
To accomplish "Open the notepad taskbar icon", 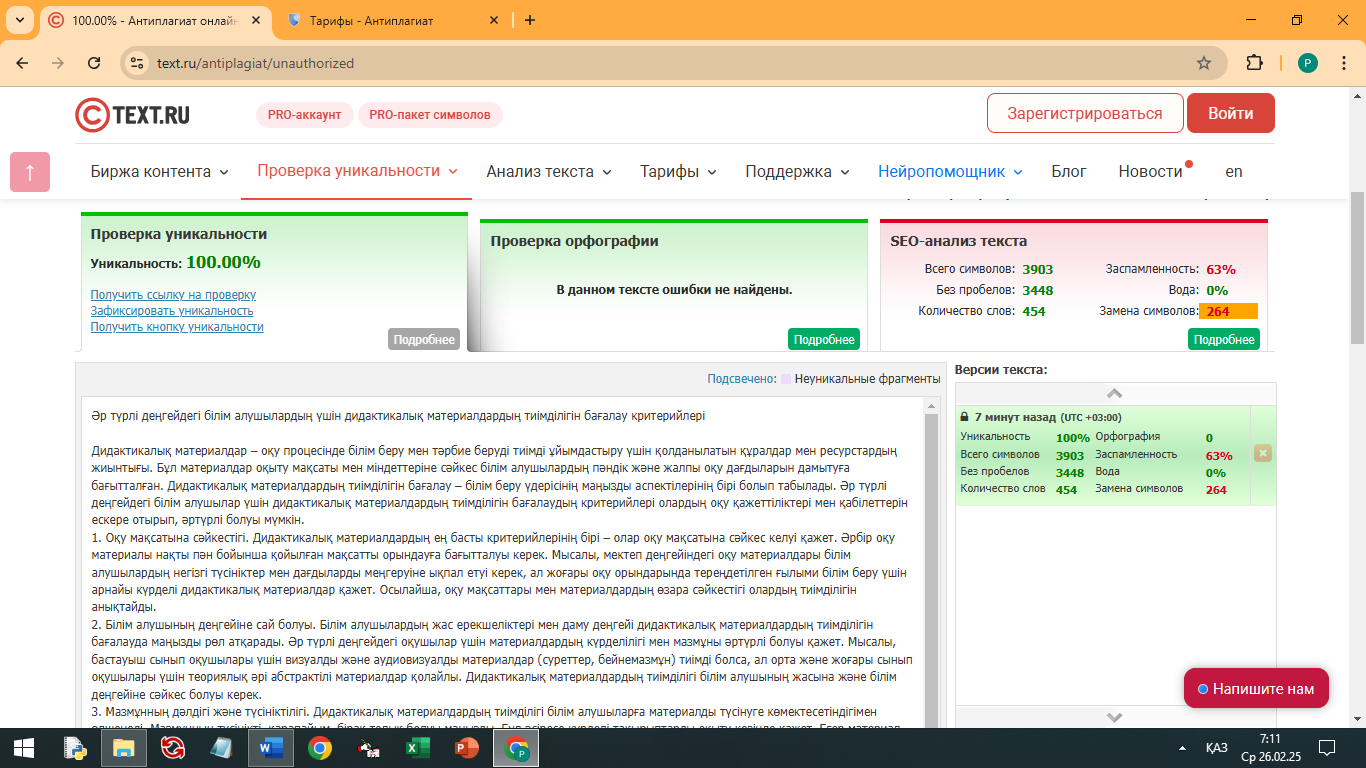I will coord(222,747).
